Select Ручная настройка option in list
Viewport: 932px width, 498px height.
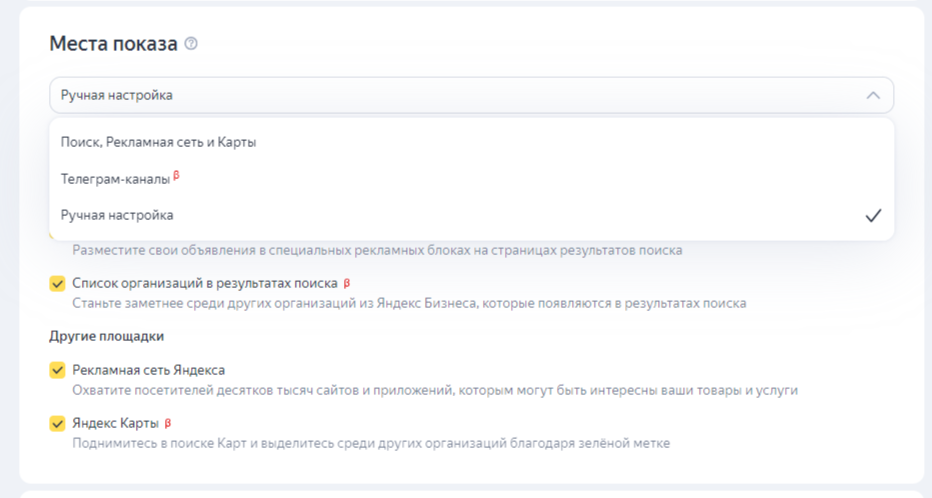point(471,215)
